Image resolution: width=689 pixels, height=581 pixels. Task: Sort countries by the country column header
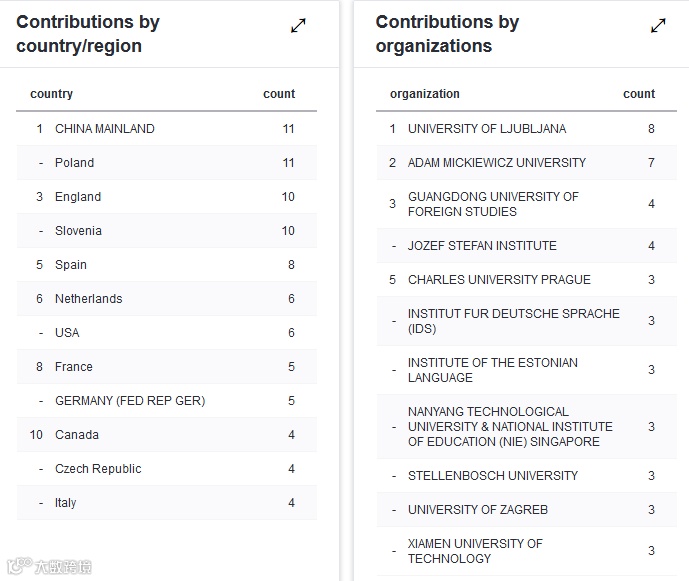(52, 94)
